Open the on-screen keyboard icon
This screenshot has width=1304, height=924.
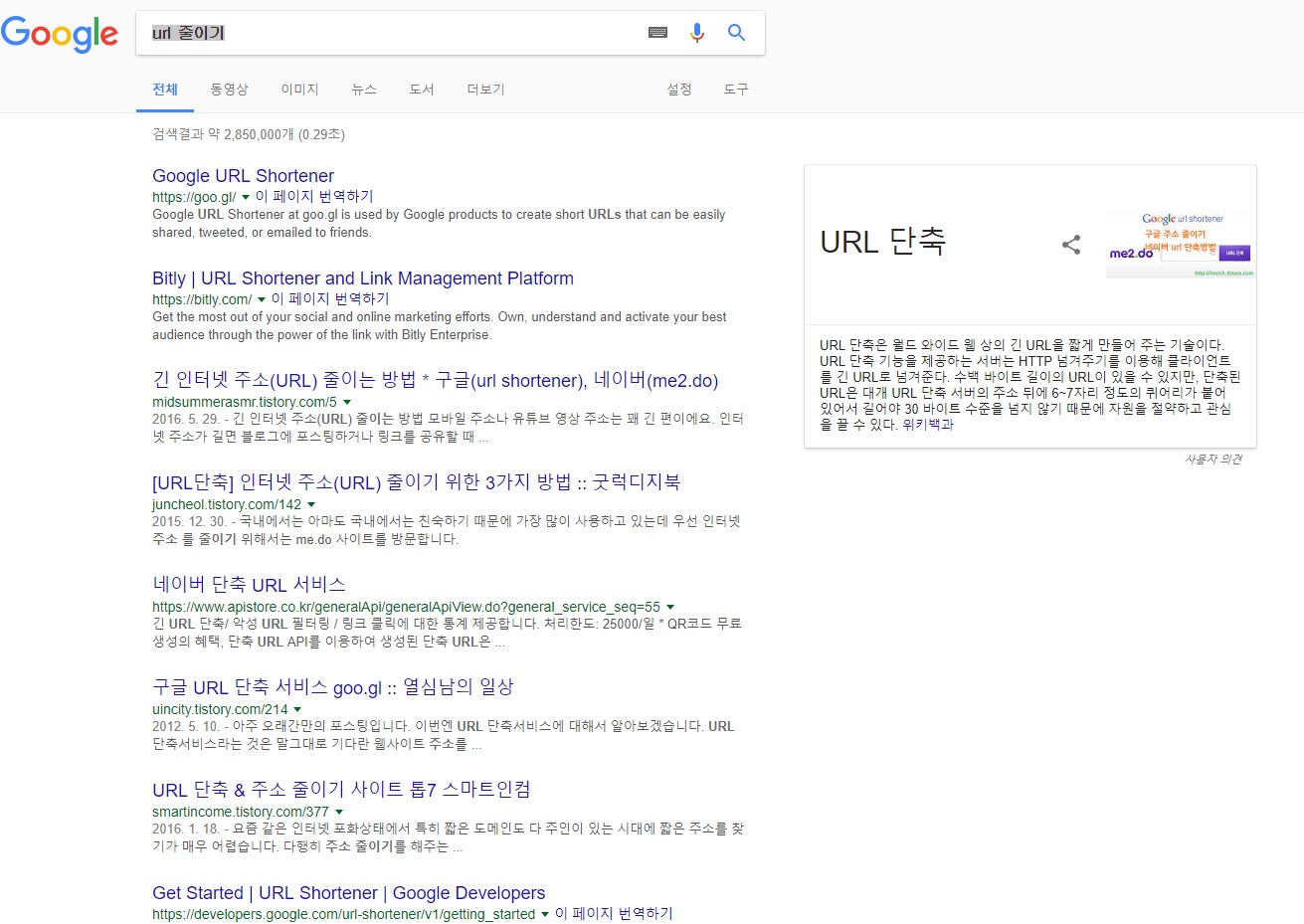(x=657, y=33)
